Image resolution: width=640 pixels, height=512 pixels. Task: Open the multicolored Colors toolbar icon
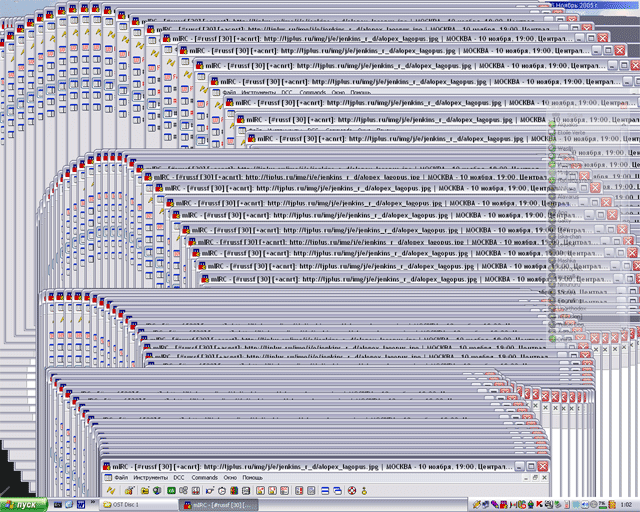point(234,490)
